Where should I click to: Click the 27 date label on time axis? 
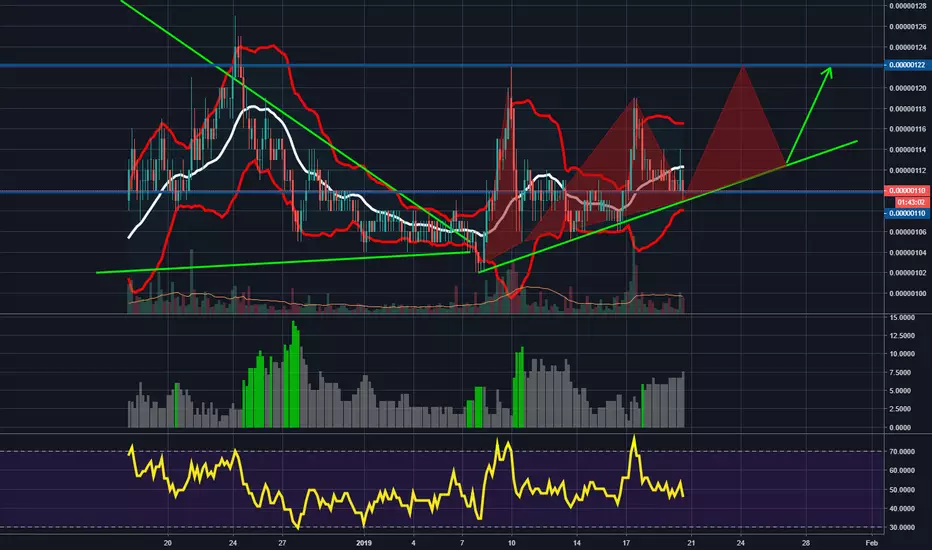(x=282, y=543)
